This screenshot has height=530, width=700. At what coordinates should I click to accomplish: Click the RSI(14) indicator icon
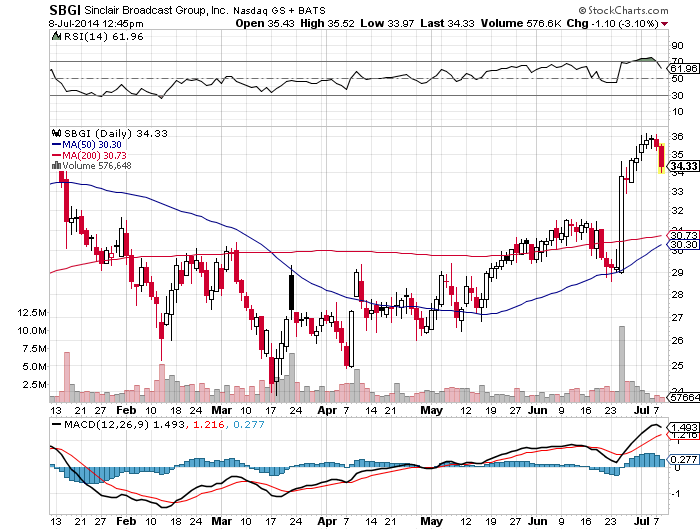(57, 36)
